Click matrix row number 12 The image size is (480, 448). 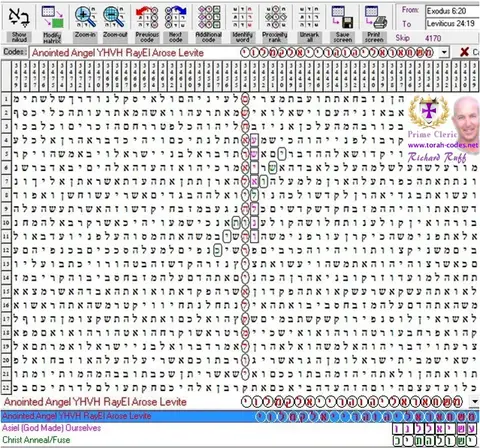click(6, 250)
